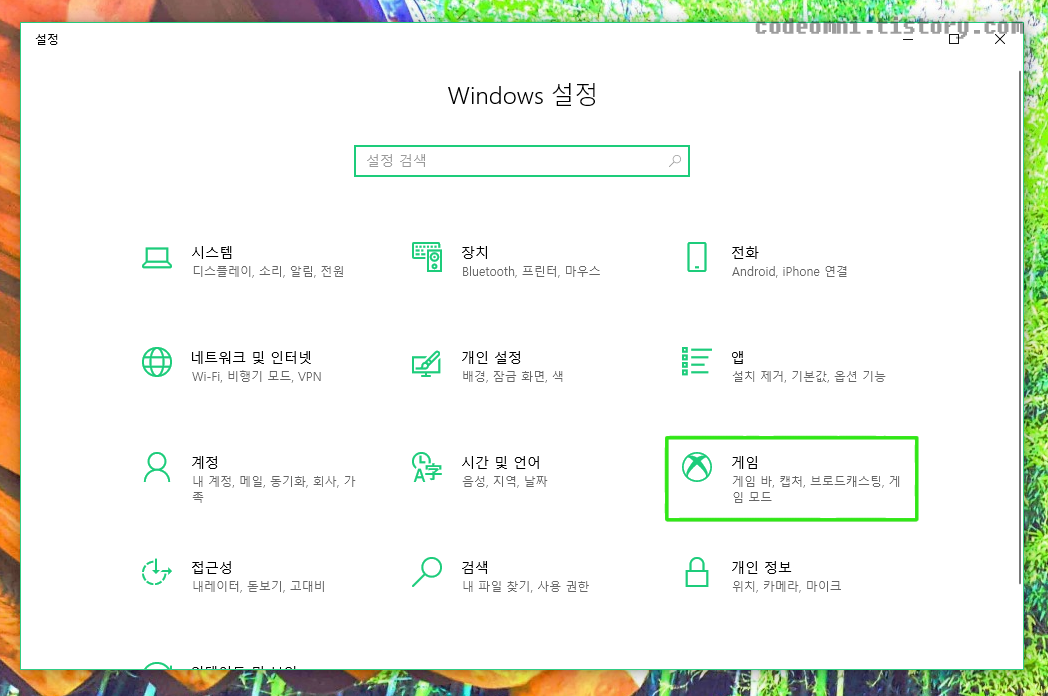Open the 개인 정보 padlock icon

696,572
